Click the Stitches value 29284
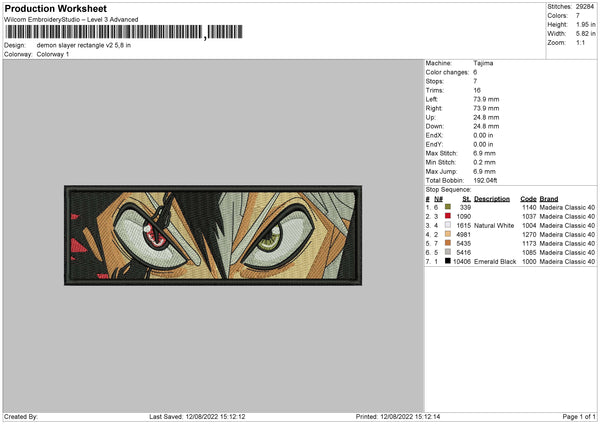 [x=585, y=7]
